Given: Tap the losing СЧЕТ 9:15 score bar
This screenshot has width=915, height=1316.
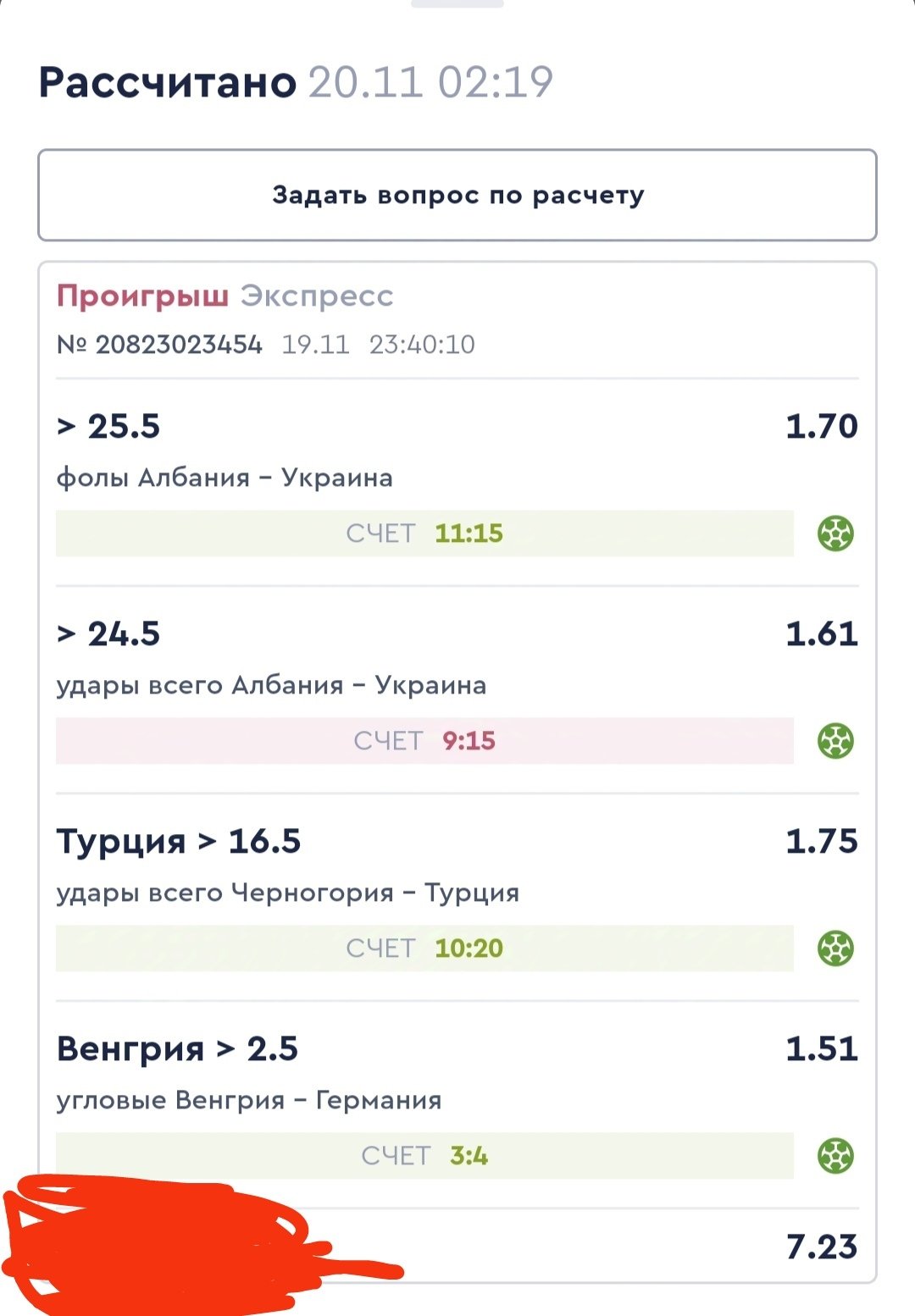Looking at the screenshot, I should coord(424,741).
